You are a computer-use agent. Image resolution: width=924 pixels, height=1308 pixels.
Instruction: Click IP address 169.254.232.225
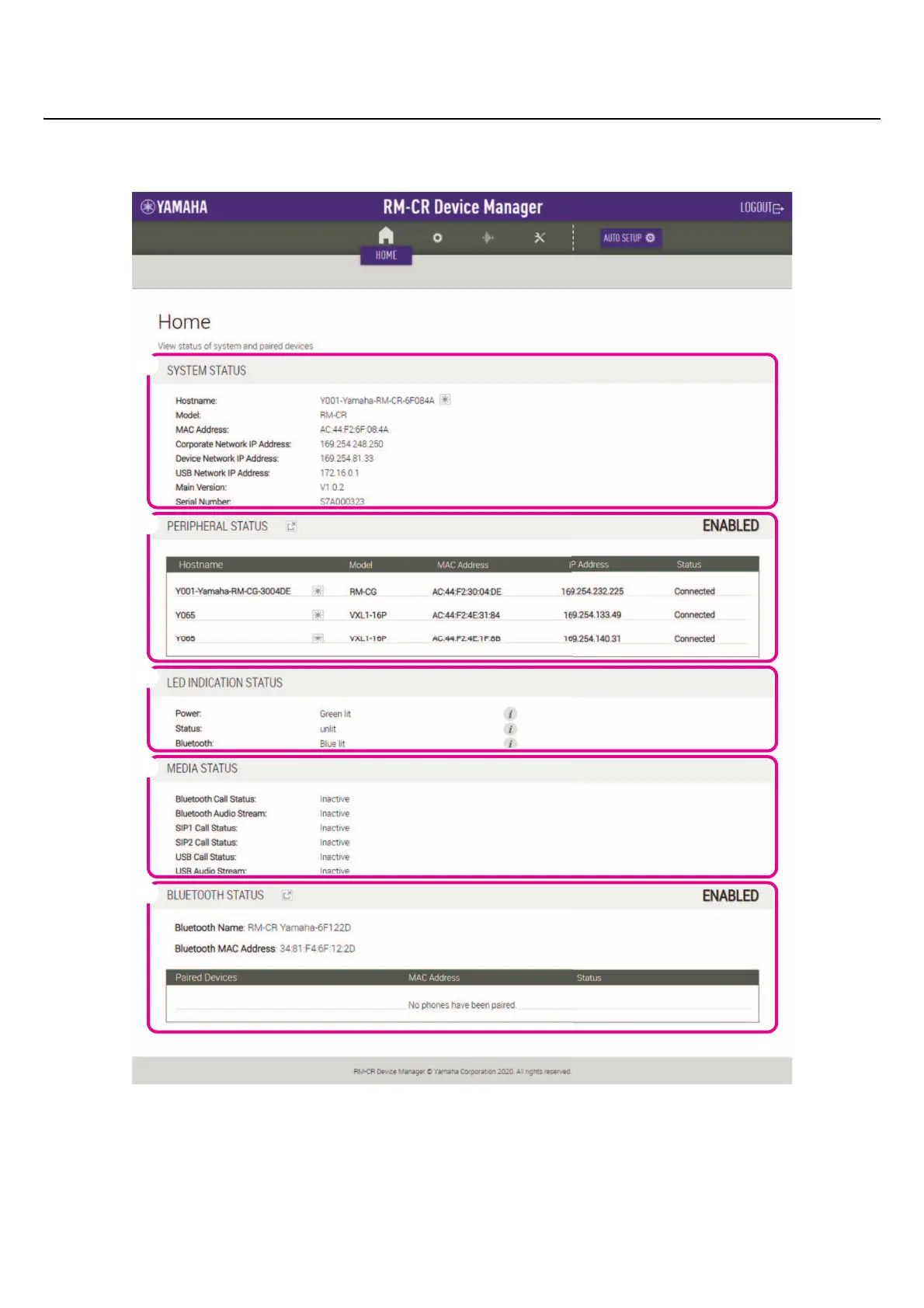click(592, 591)
